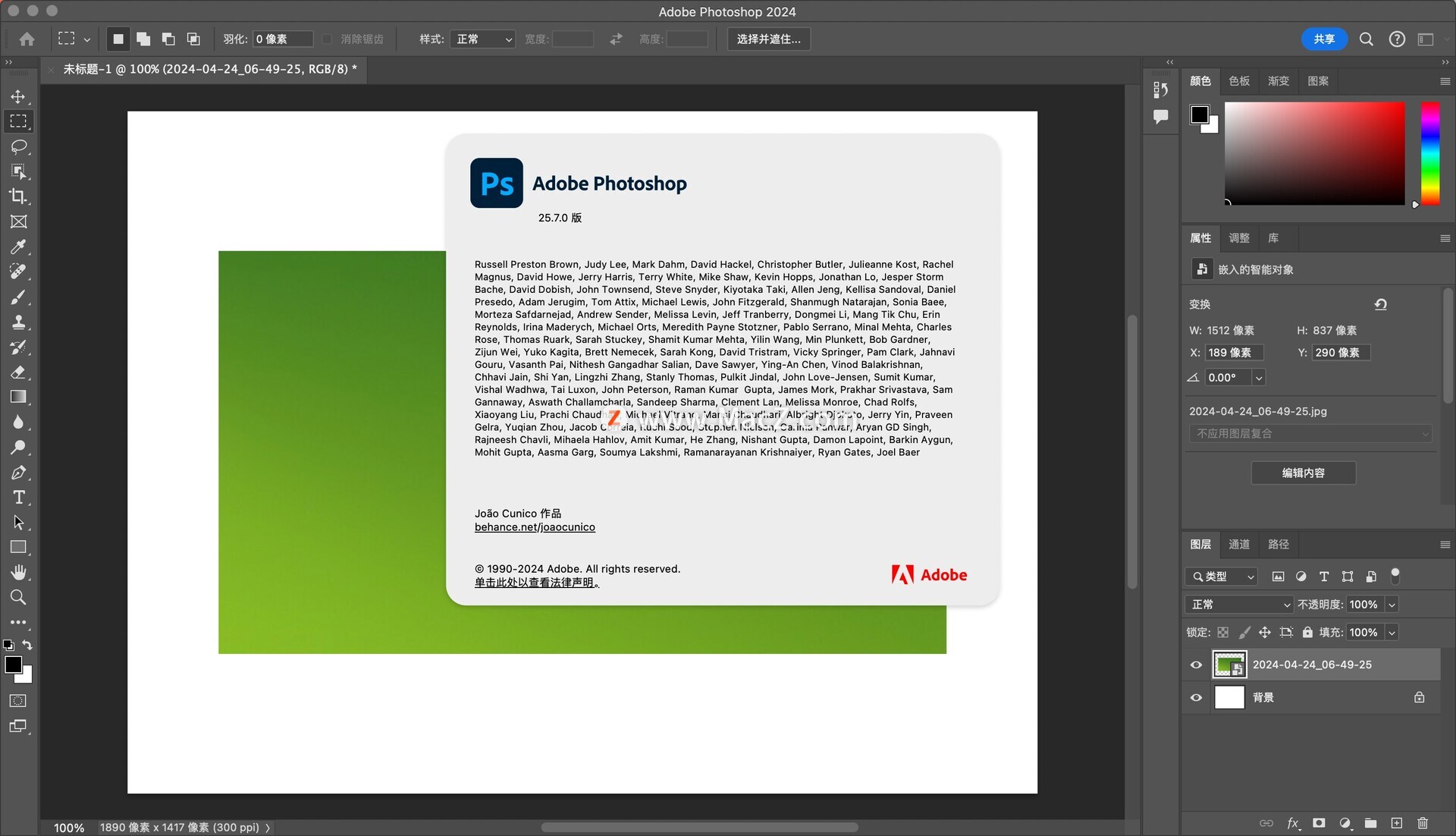Create a new layer with plus icon
This screenshot has height=836, width=1456.
(1397, 823)
